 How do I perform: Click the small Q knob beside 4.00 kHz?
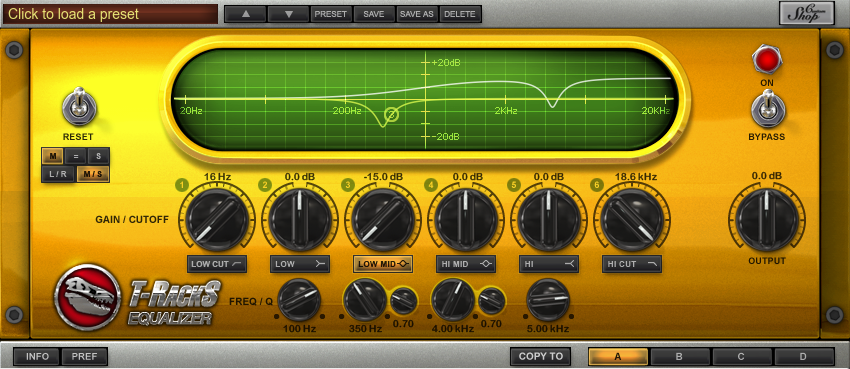coord(492,301)
